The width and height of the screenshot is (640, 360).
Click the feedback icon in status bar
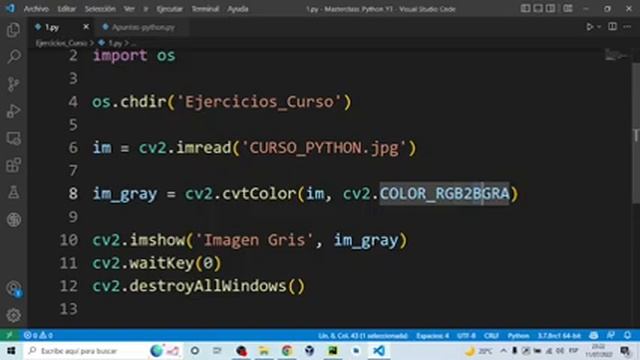(x=611, y=335)
